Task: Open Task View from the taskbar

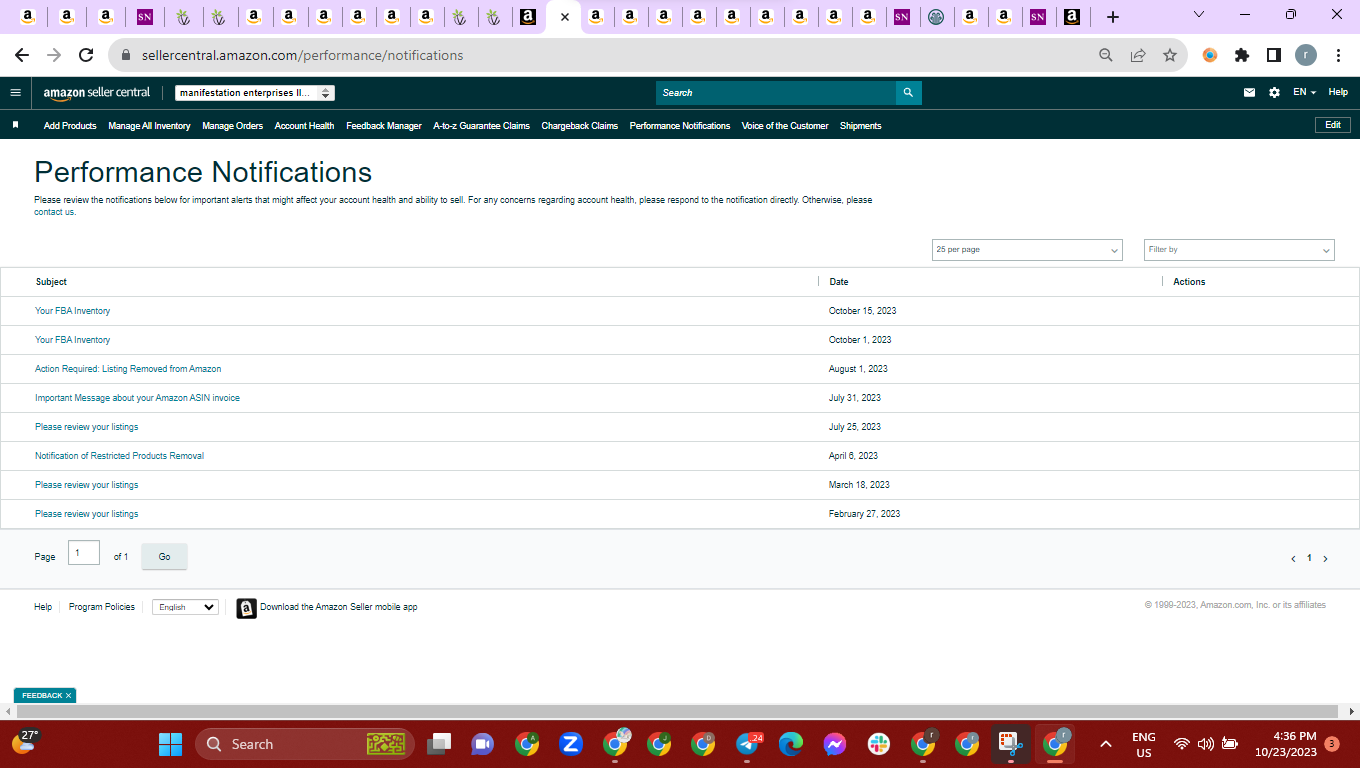Action: click(438, 744)
